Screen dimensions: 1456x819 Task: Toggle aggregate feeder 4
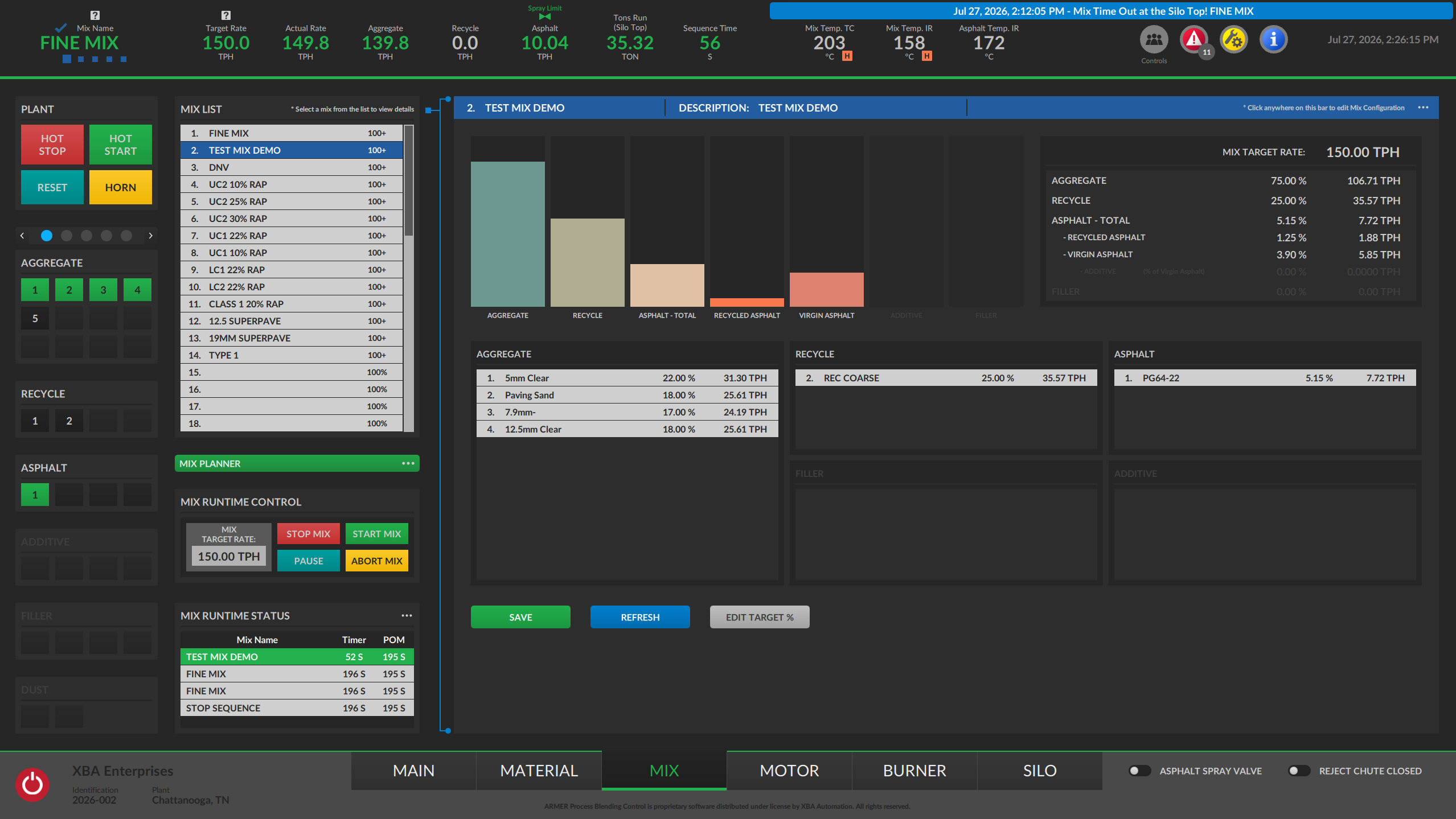pos(137,290)
